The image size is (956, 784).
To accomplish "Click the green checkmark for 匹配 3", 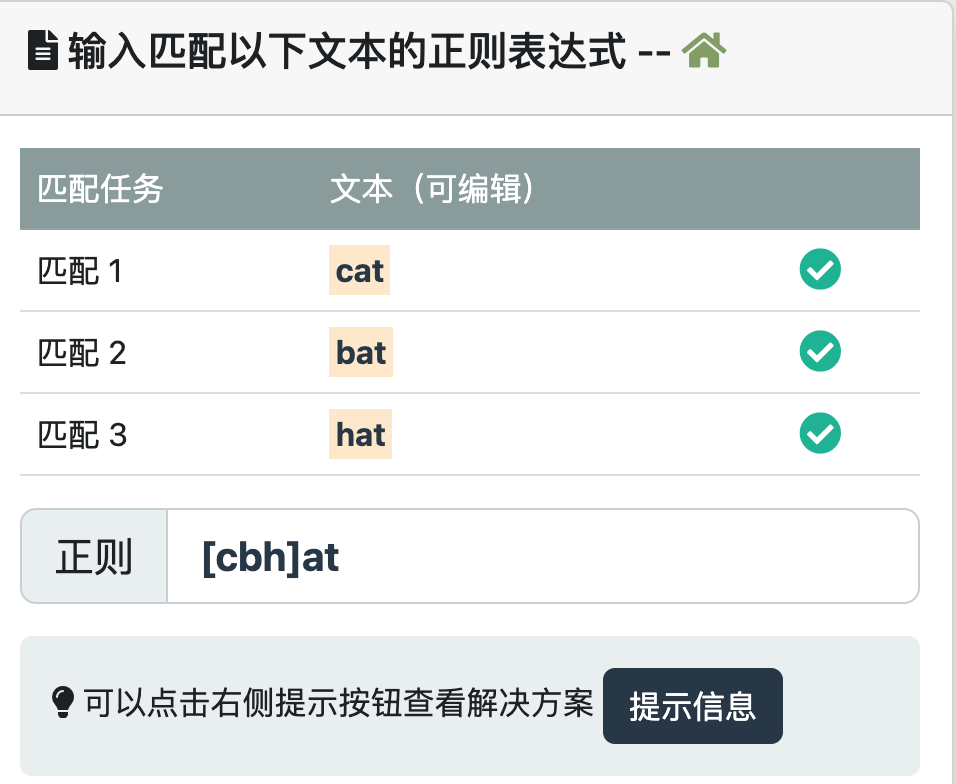I will [x=820, y=433].
